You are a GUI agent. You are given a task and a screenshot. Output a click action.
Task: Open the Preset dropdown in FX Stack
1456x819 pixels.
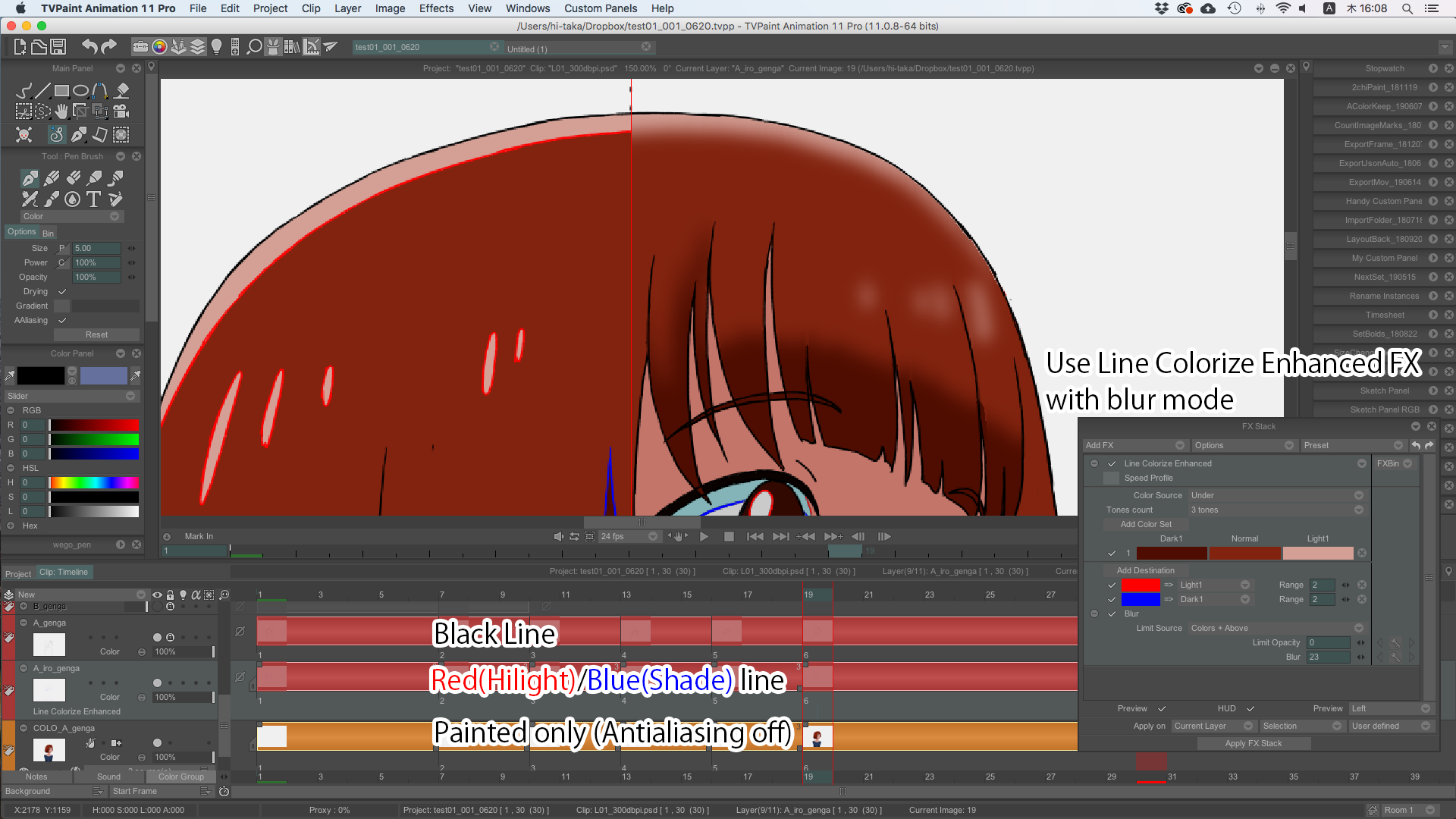coord(1353,445)
